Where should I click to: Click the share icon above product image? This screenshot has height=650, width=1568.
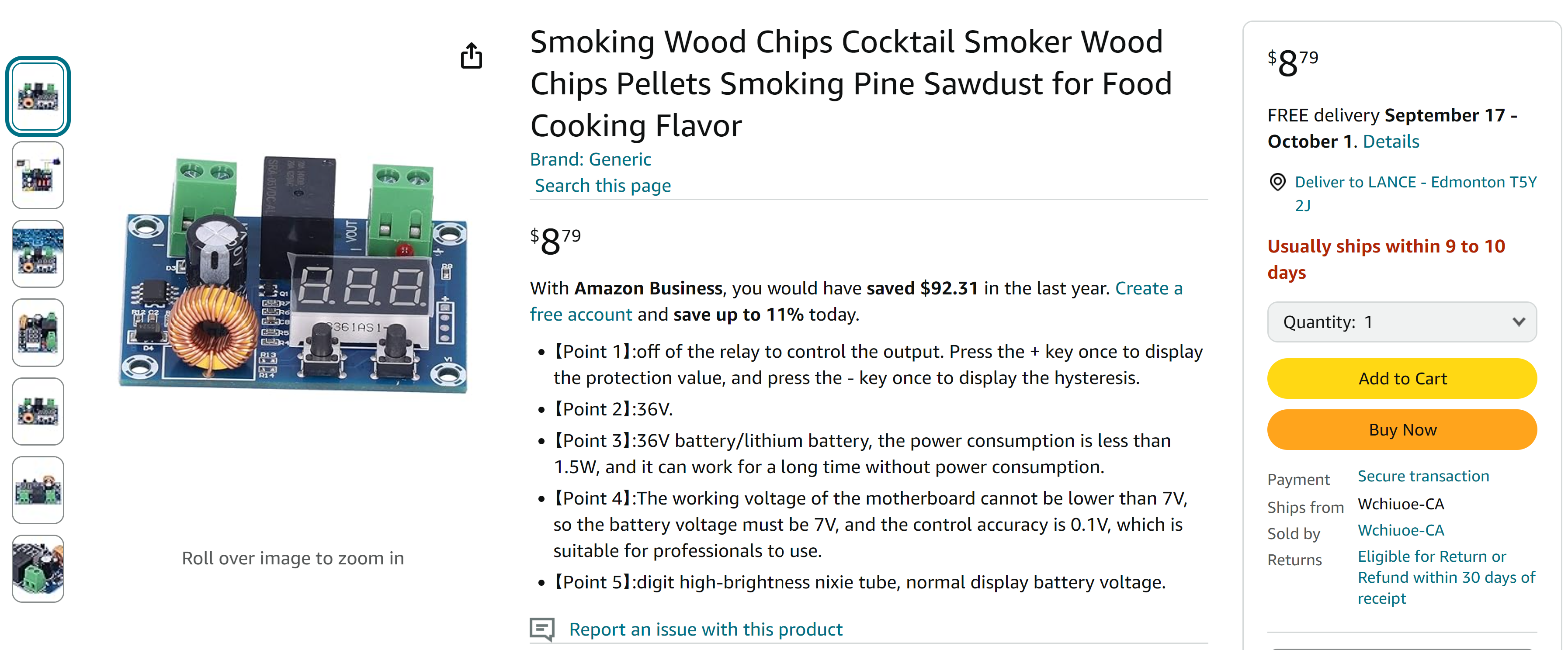click(471, 55)
